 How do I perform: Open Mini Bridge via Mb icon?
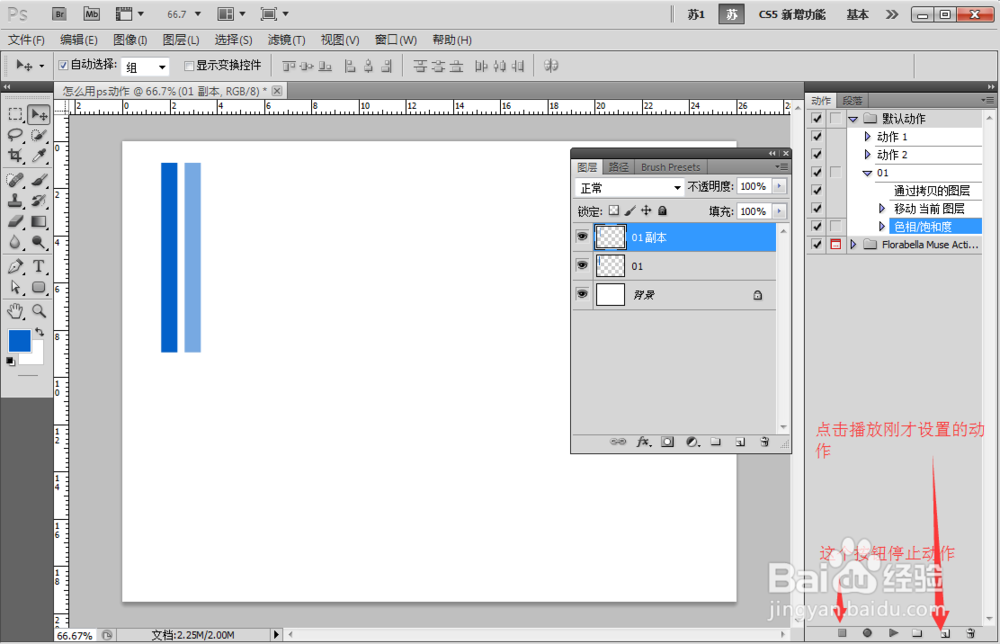(92, 13)
